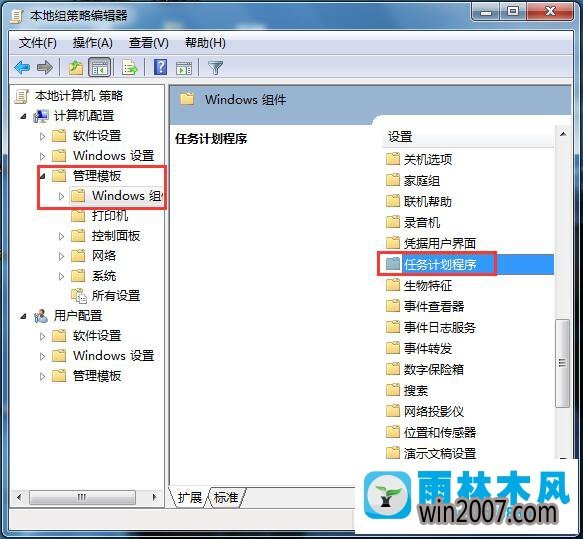The height and width of the screenshot is (539, 583).
Task: Toggle the action pane toolbar icon
Action: pyautogui.click(x=184, y=68)
